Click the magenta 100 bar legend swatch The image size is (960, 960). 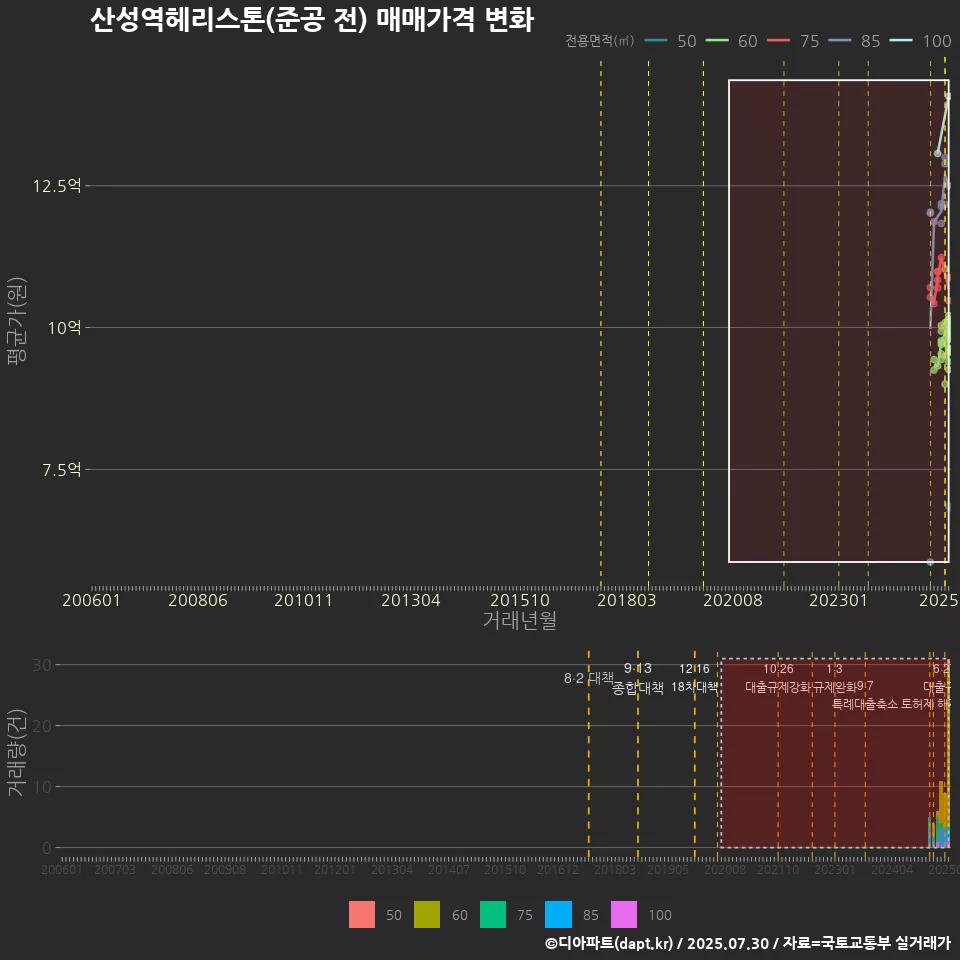click(x=624, y=915)
